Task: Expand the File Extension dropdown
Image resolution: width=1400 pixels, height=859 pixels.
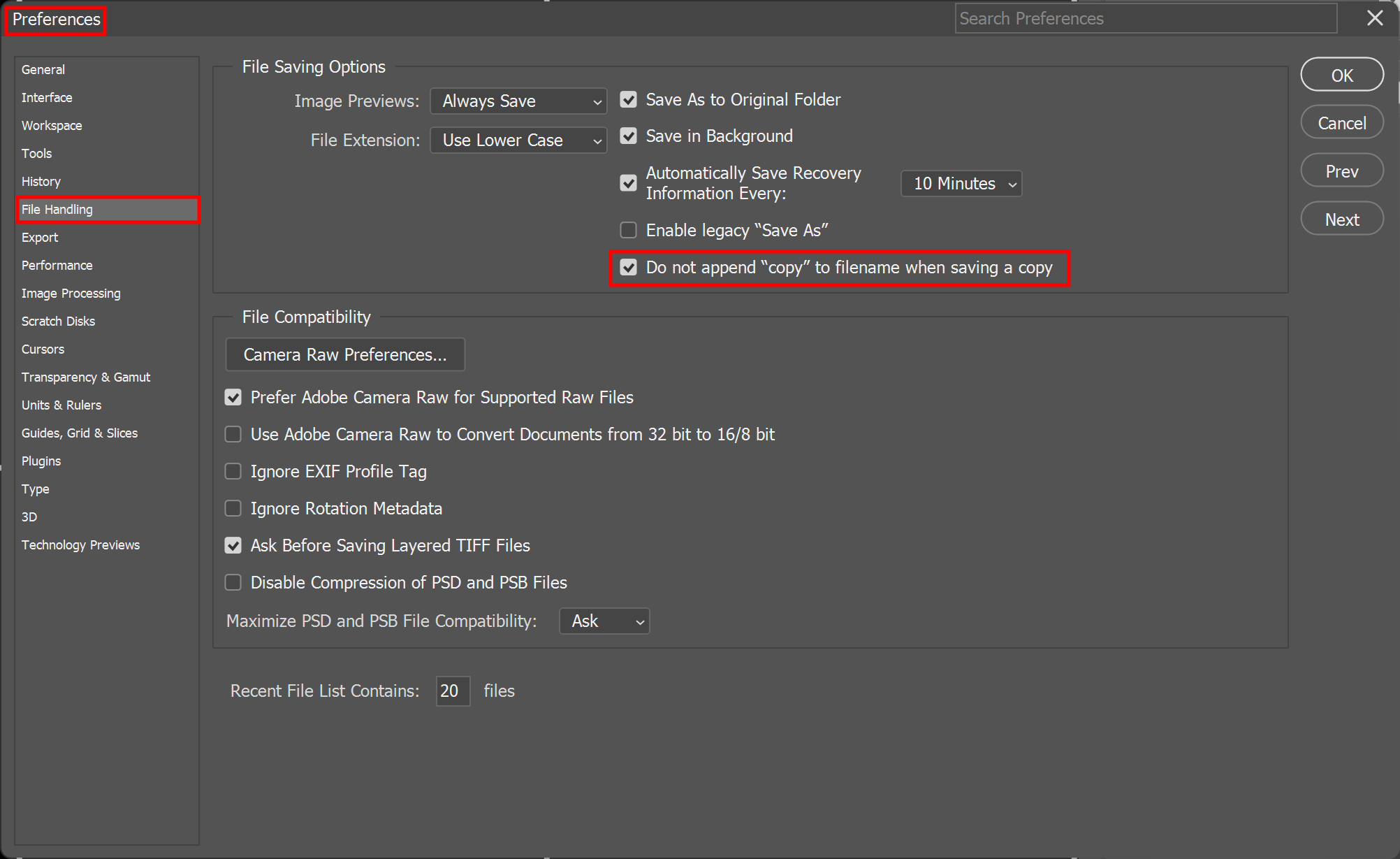Action: (518, 140)
